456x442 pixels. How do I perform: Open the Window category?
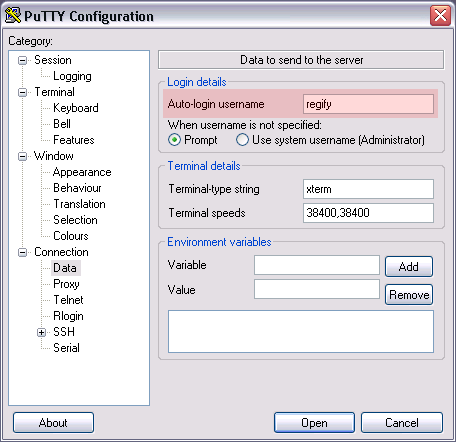coord(54,156)
